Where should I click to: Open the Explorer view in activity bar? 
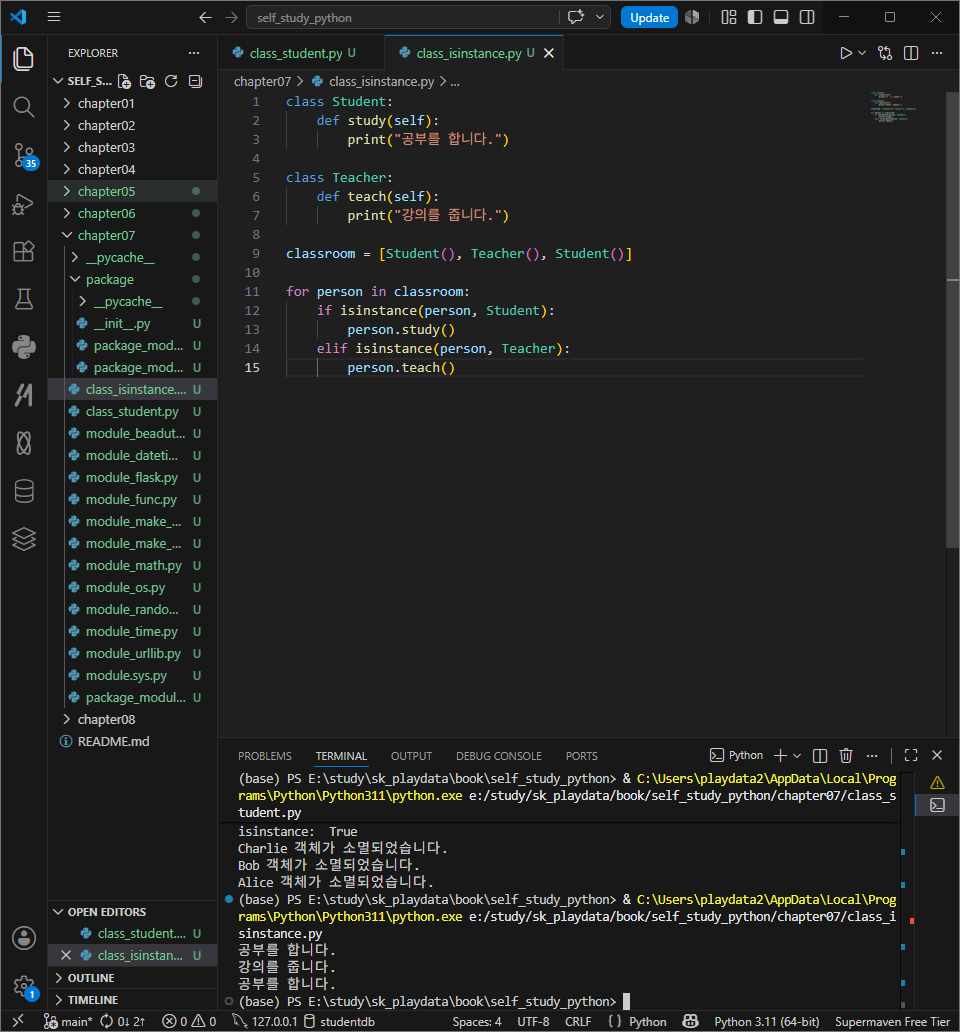(x=24, y=59)
